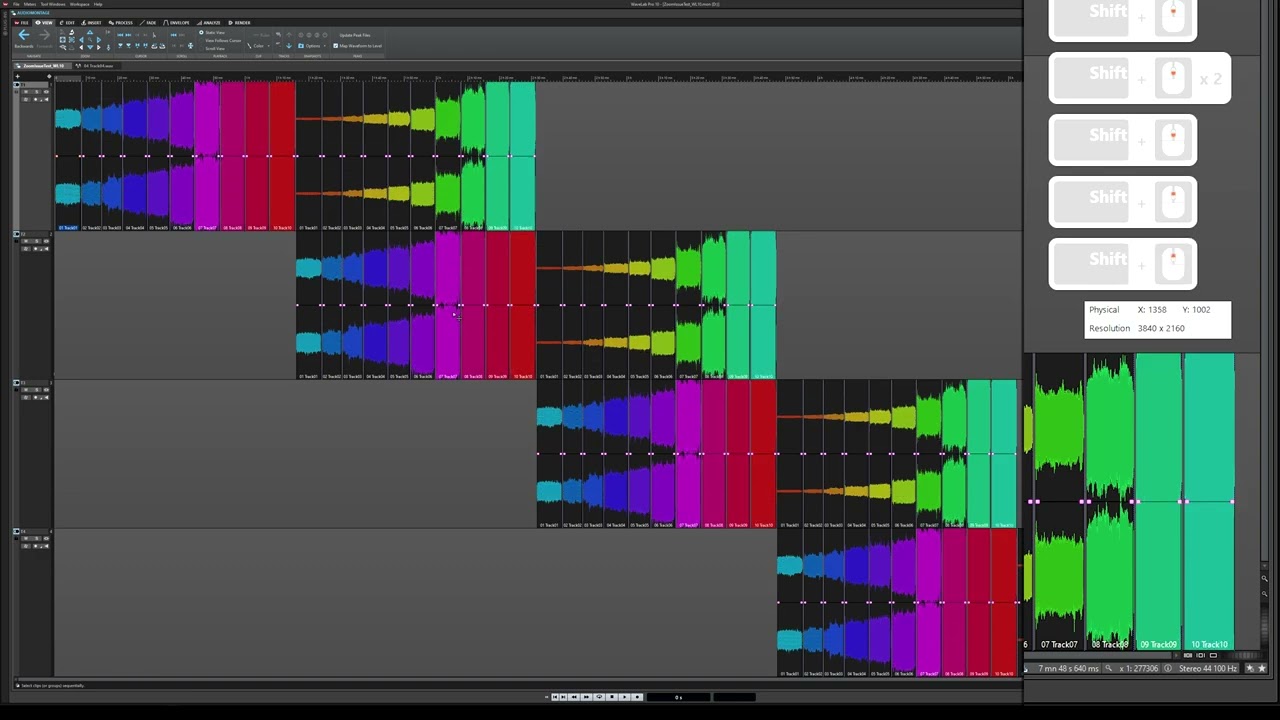Click the blue down arrow in Tracks group
The image size is (1280, 720).
pyautogui.click(x=289, y=46)
